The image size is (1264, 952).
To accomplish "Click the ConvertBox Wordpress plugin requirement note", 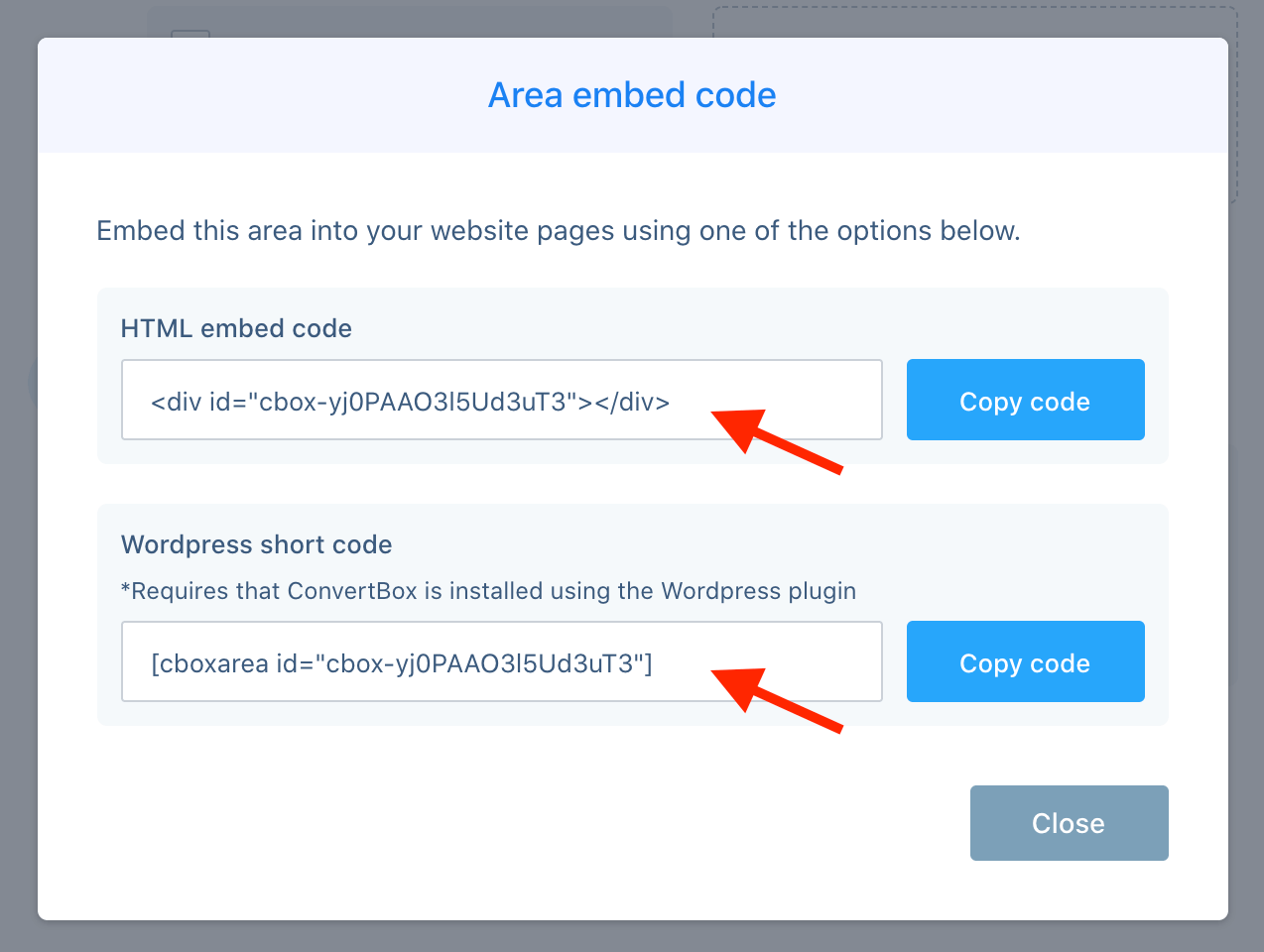I will (488, 591).
